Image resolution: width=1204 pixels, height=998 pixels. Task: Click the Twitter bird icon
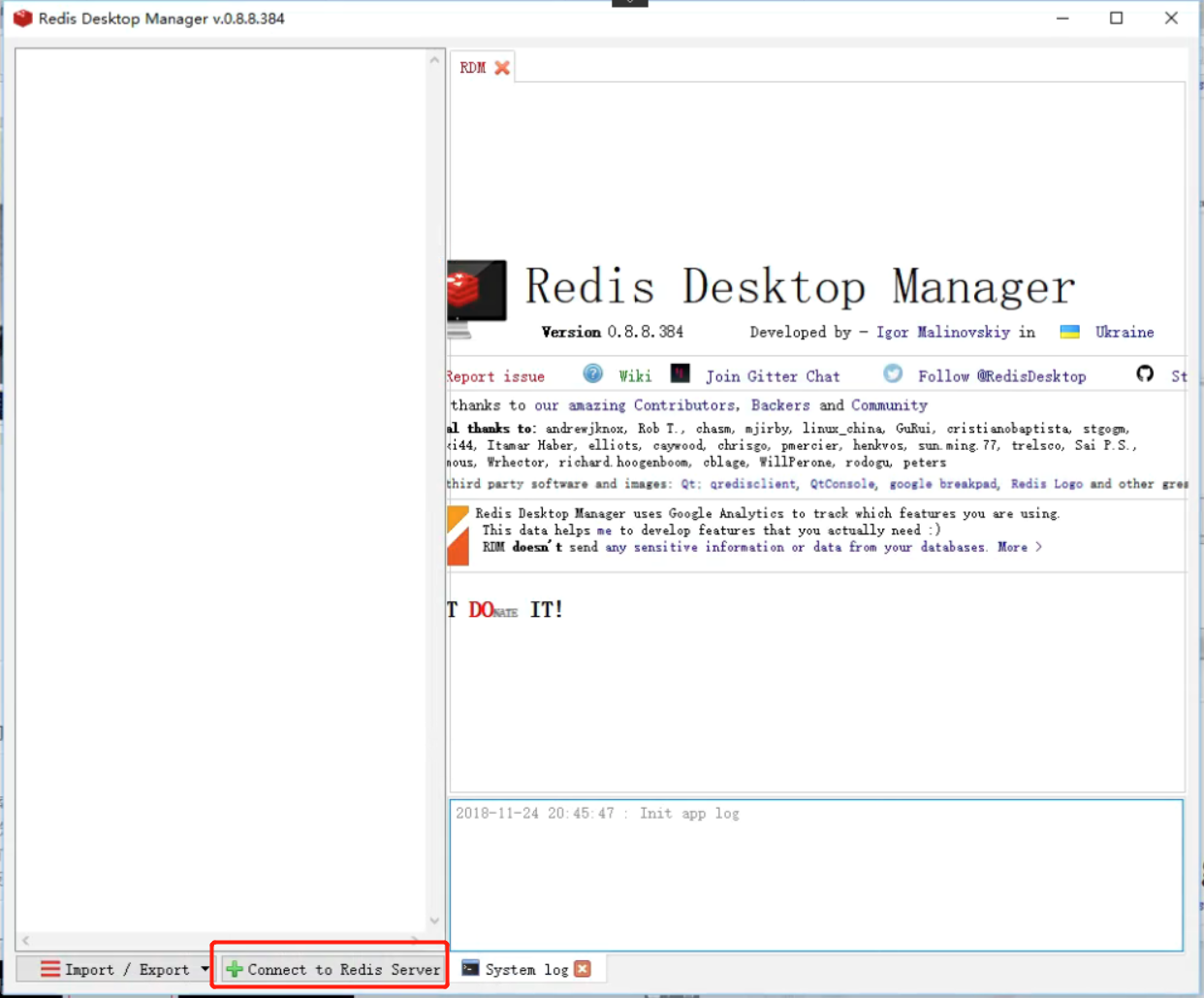[893, 373]
